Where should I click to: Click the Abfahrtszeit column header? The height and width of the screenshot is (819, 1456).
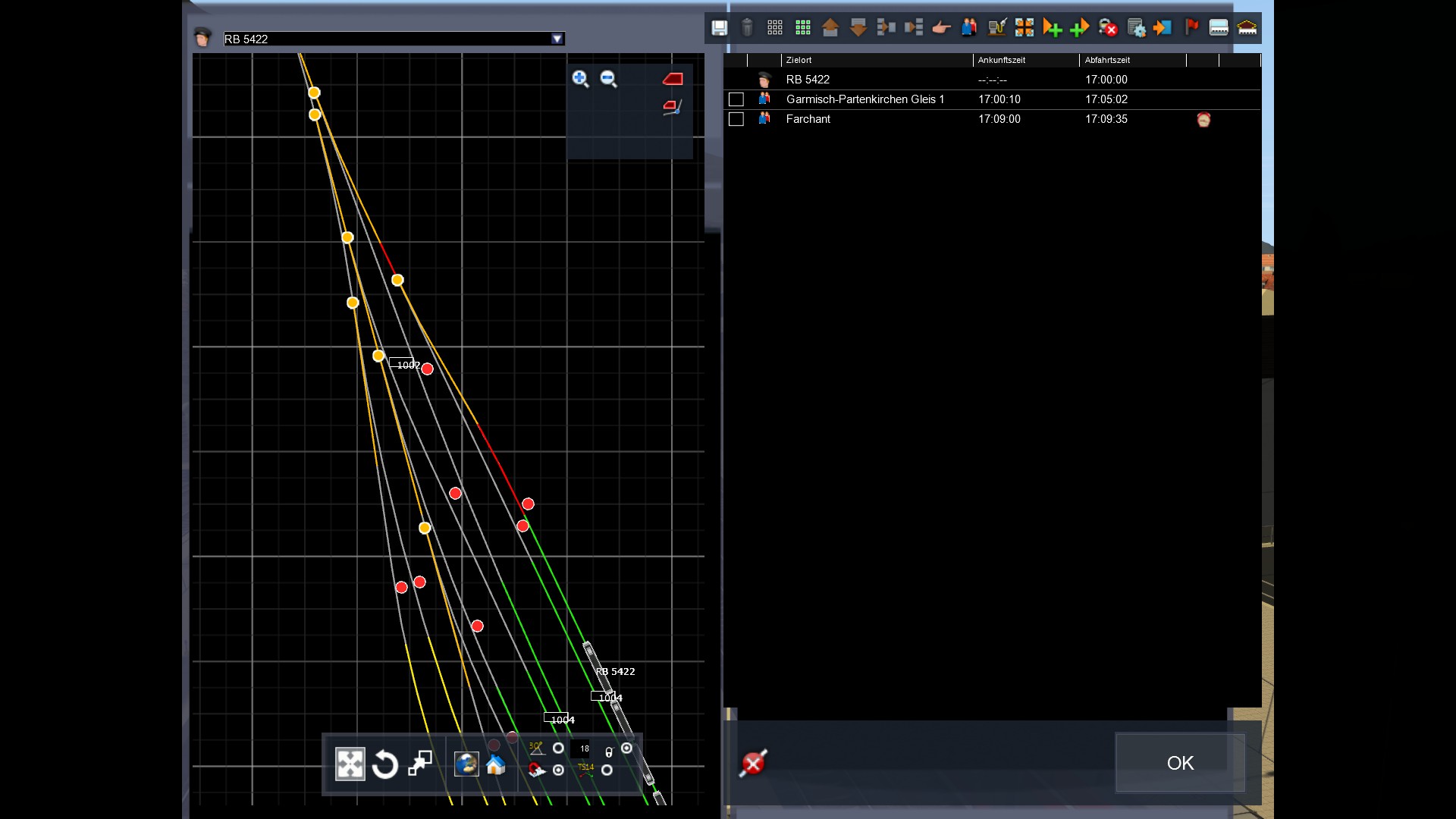tap(1107, 60)
